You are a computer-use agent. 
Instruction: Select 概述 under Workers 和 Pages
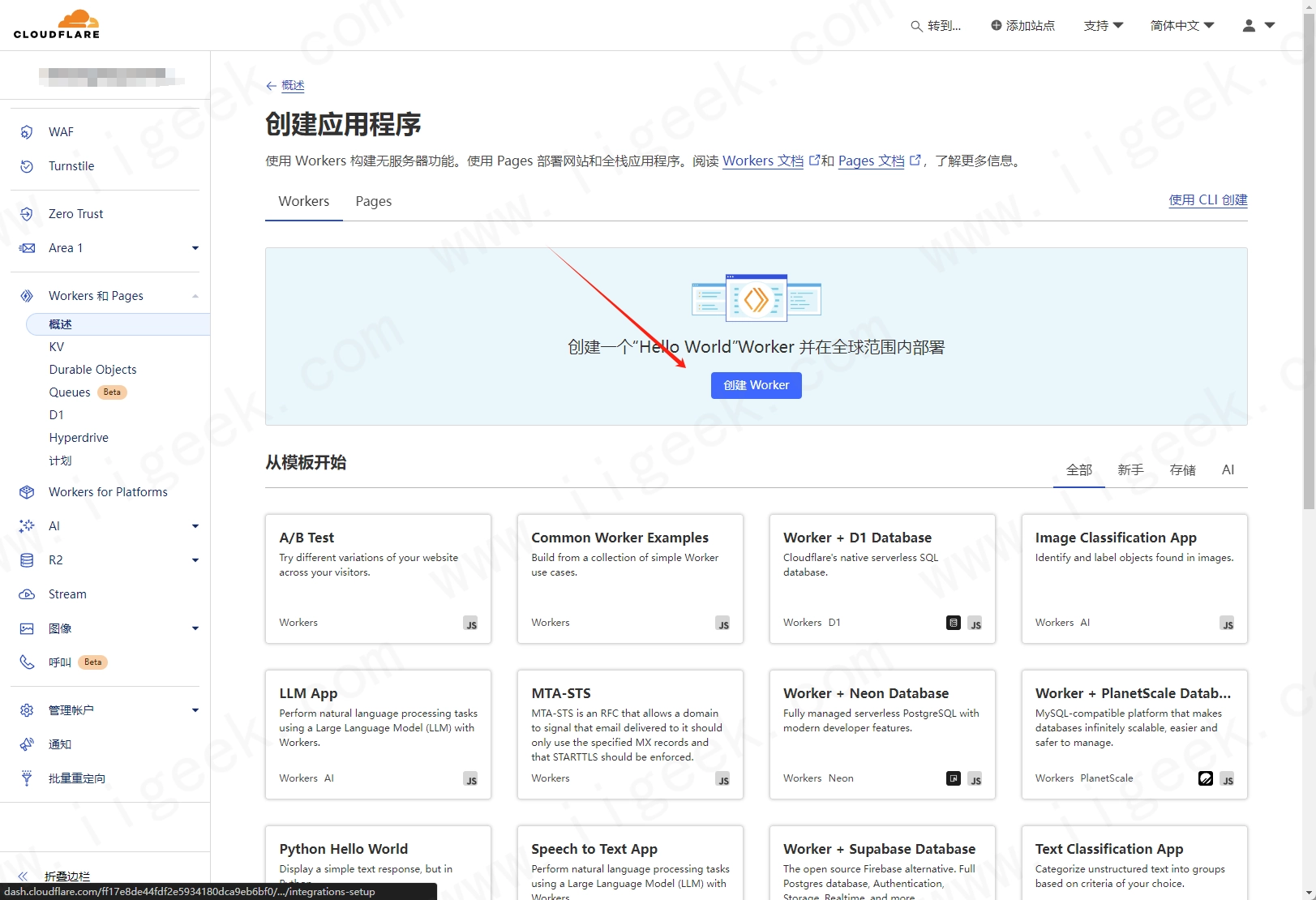point(118,324)
